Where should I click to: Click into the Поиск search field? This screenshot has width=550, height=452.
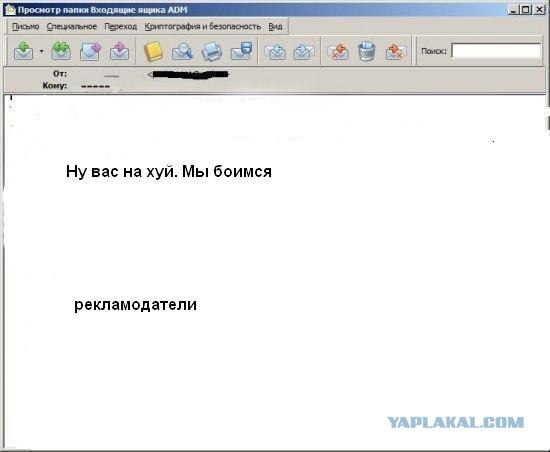496,51
